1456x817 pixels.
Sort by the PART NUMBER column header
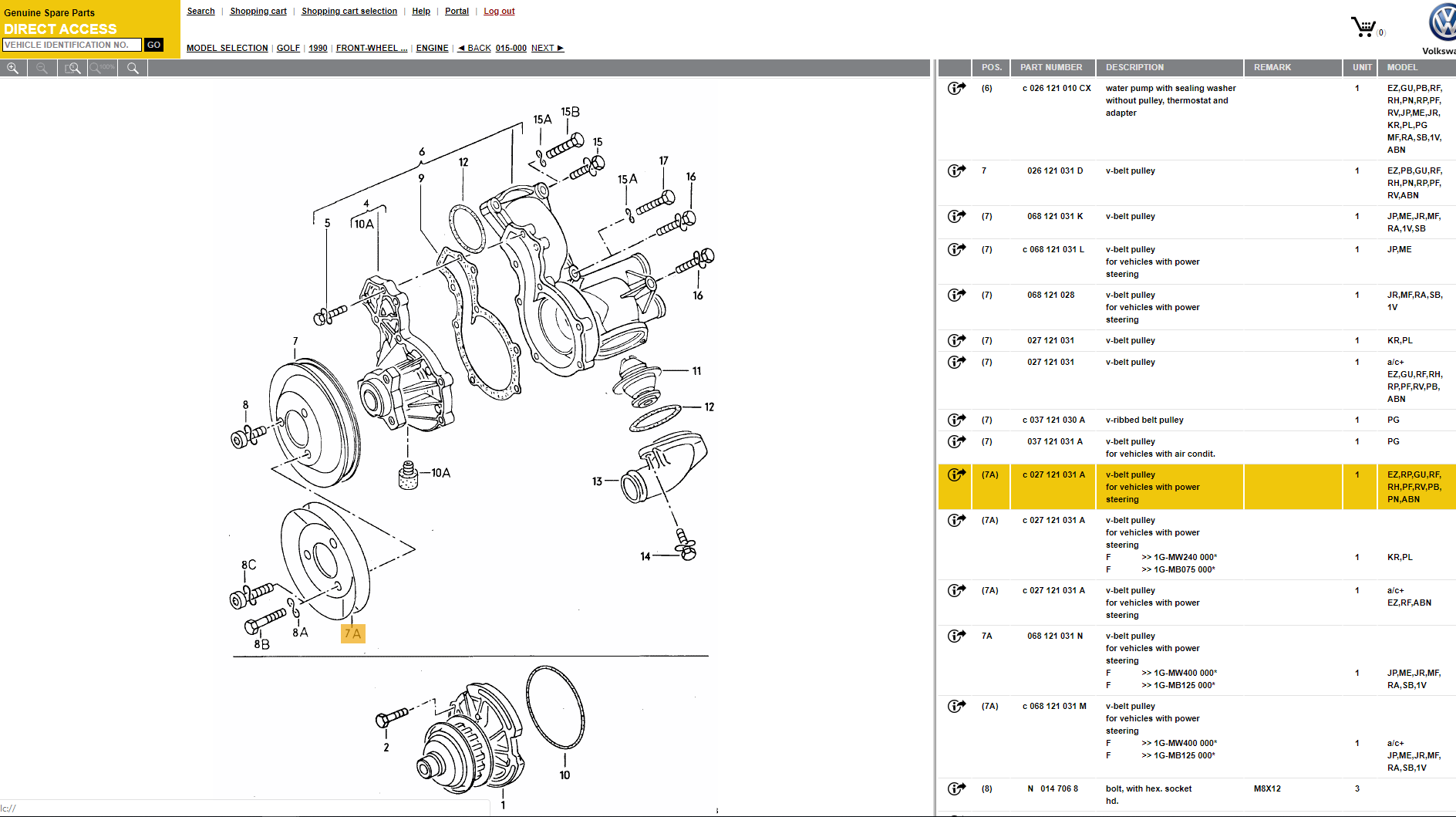pyautogui.click(x=1051, y=67)
